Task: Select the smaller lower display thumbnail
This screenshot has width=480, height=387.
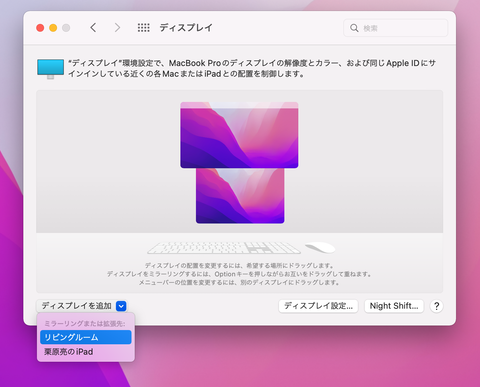Action: coord(240,196)
